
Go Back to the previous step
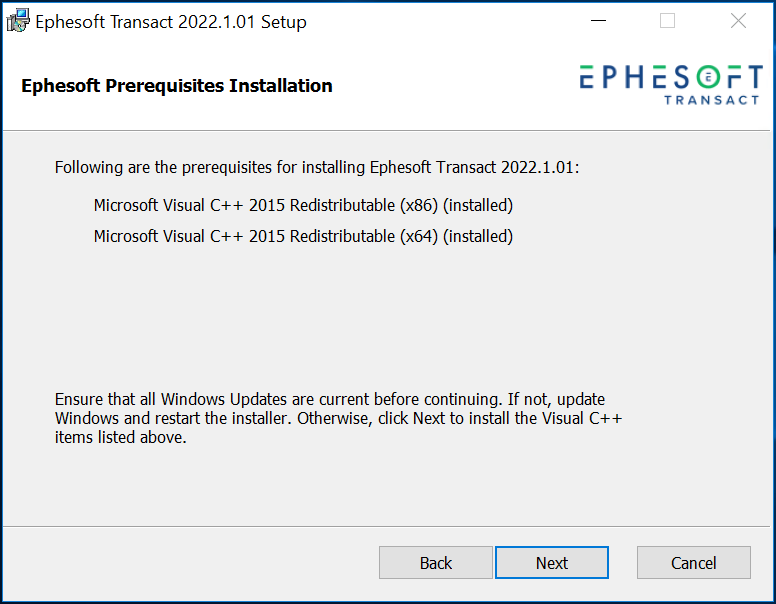coord(436,562)
